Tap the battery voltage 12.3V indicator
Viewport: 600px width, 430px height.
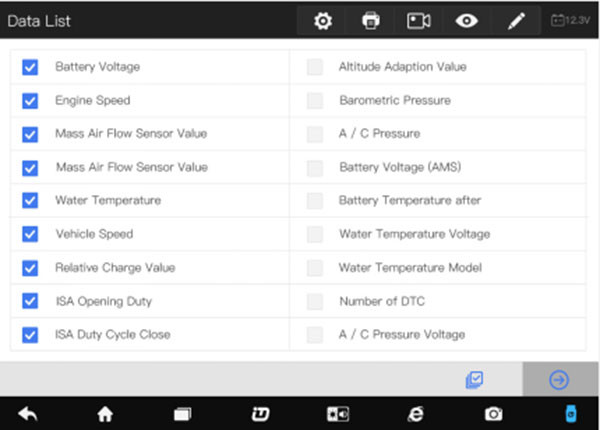(x=570, y=20)
